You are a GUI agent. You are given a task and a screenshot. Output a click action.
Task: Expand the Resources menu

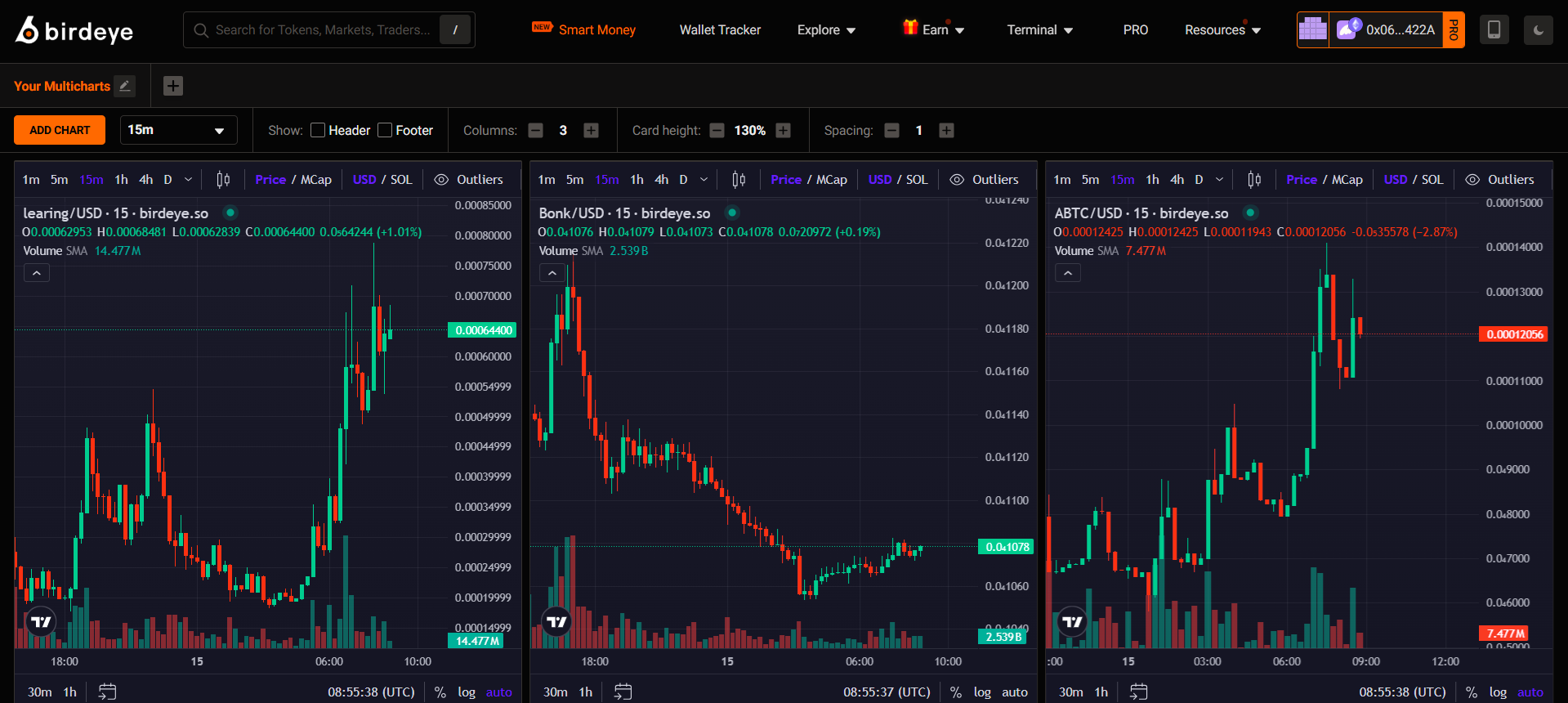point(1223,30)
